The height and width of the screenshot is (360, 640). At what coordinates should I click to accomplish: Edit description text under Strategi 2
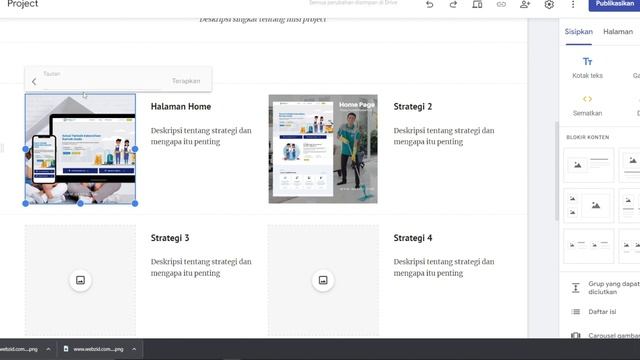[x=444, y=136]
